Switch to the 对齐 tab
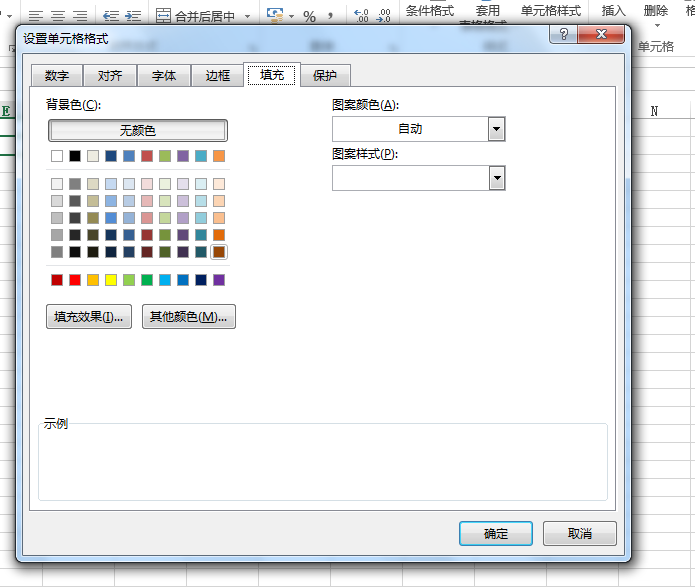The height and width of the screenshot is (587, 695). pyautogui.click(x=110, y=75)
